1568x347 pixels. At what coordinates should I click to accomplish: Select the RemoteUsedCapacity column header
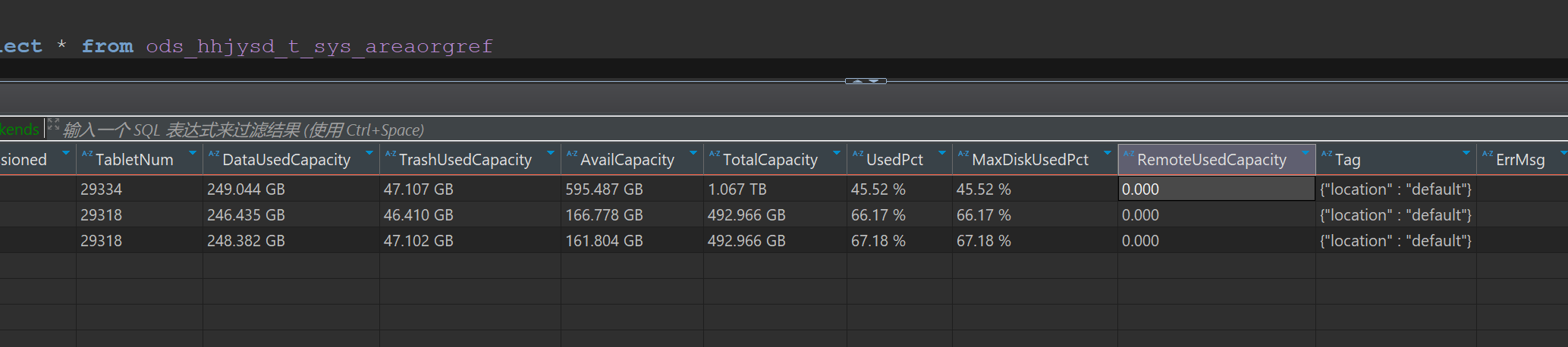[x=1211, y=160]
